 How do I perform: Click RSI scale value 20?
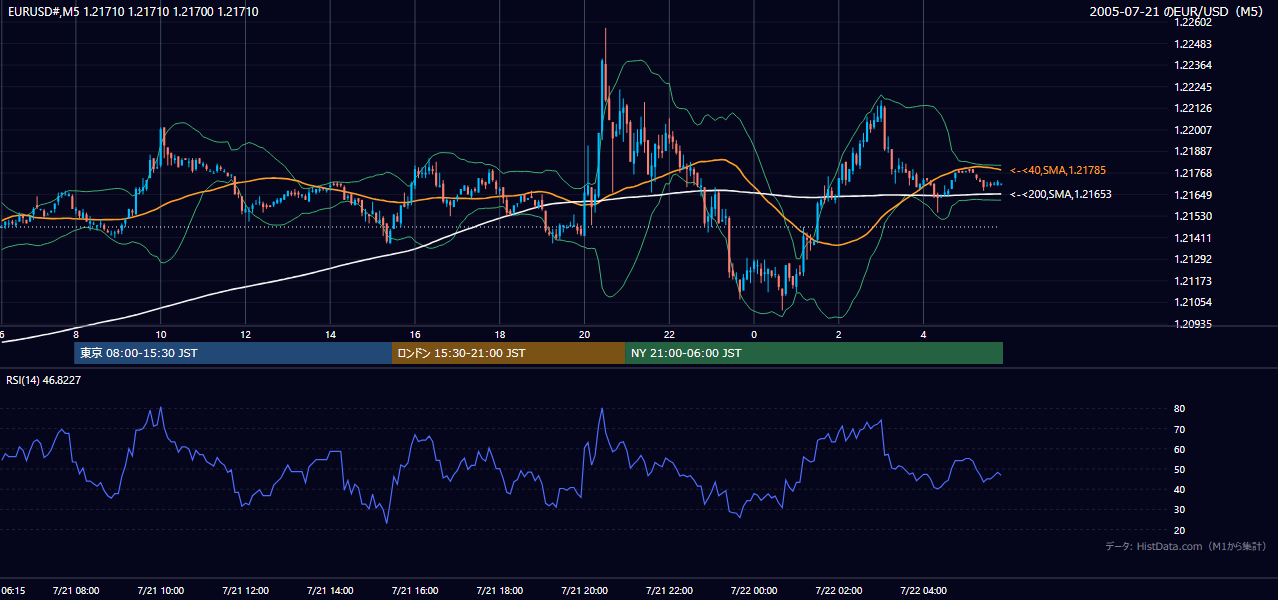coord(1180,530)
